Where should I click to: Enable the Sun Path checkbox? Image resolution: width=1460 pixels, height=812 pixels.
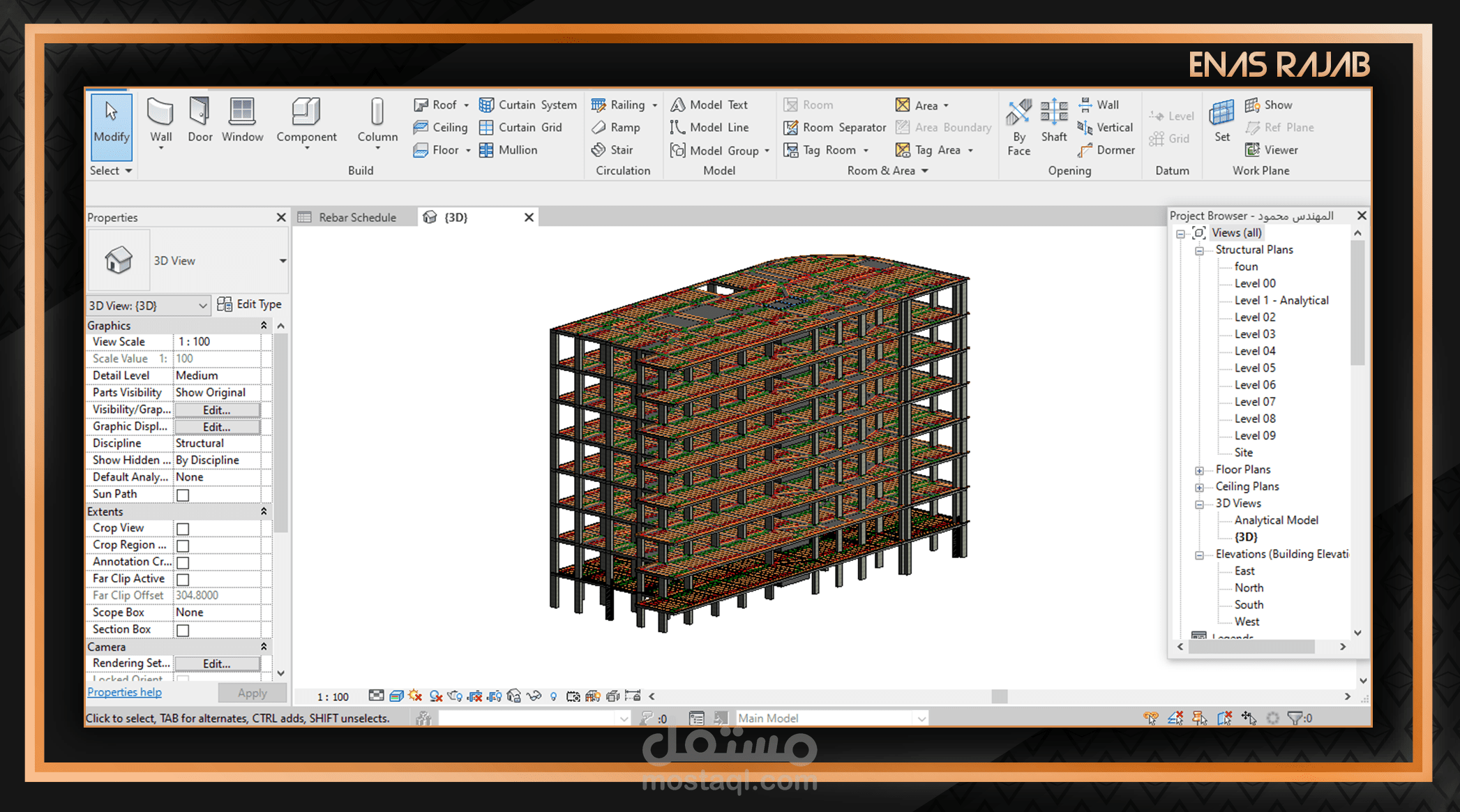pos(183,495)
